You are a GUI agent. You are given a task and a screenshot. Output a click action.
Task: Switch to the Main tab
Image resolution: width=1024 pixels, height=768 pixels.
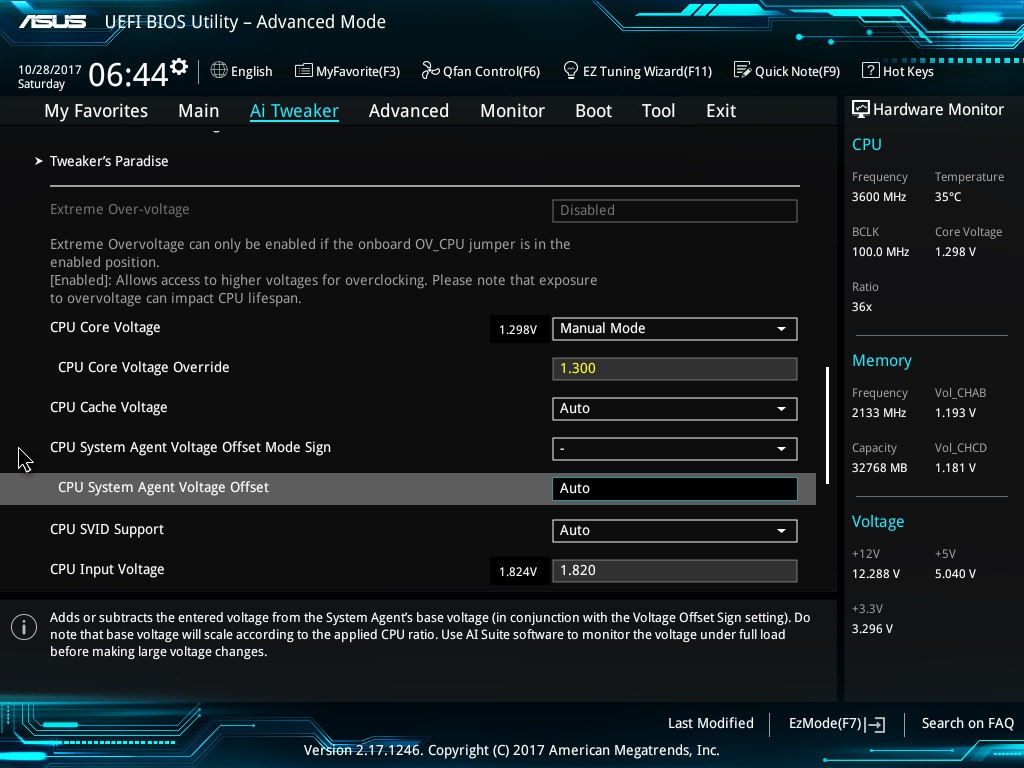pos(199,110)
